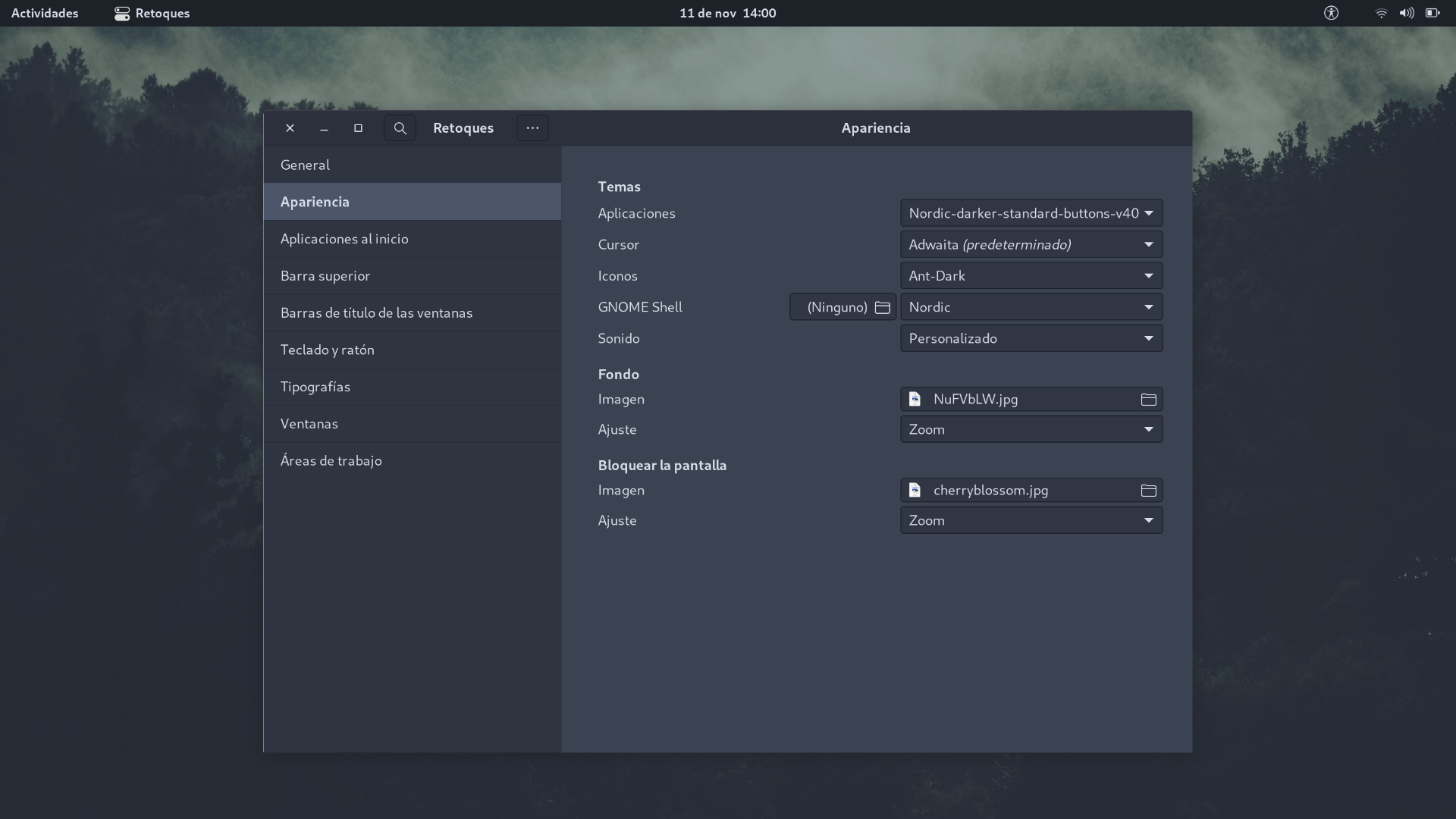This screenshot has height=819, width=1456.
Task: Open folder picker for the lock screen image
Action: (1148, 490)
